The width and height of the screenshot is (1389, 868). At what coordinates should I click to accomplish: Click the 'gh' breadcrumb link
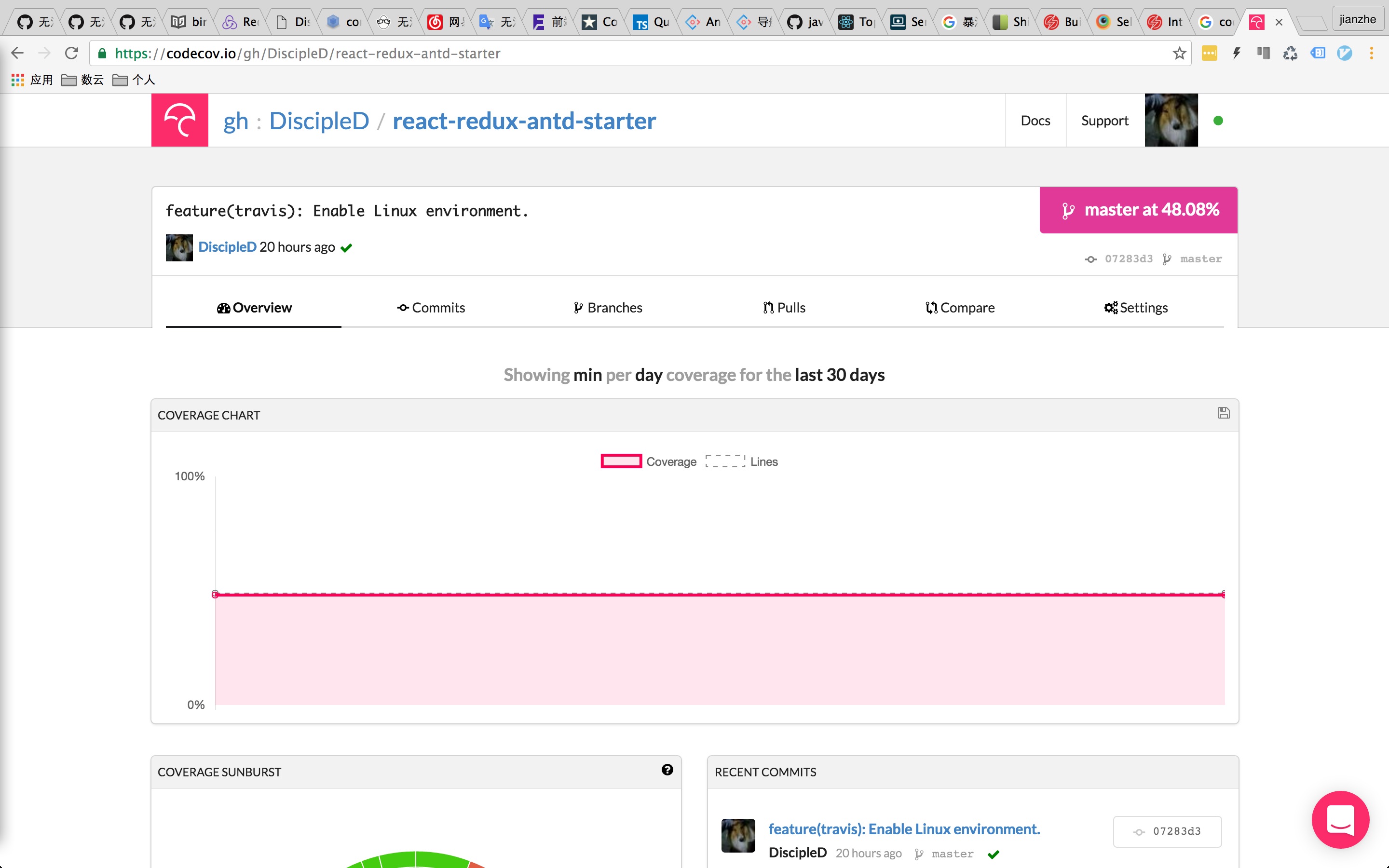[236, 121]
